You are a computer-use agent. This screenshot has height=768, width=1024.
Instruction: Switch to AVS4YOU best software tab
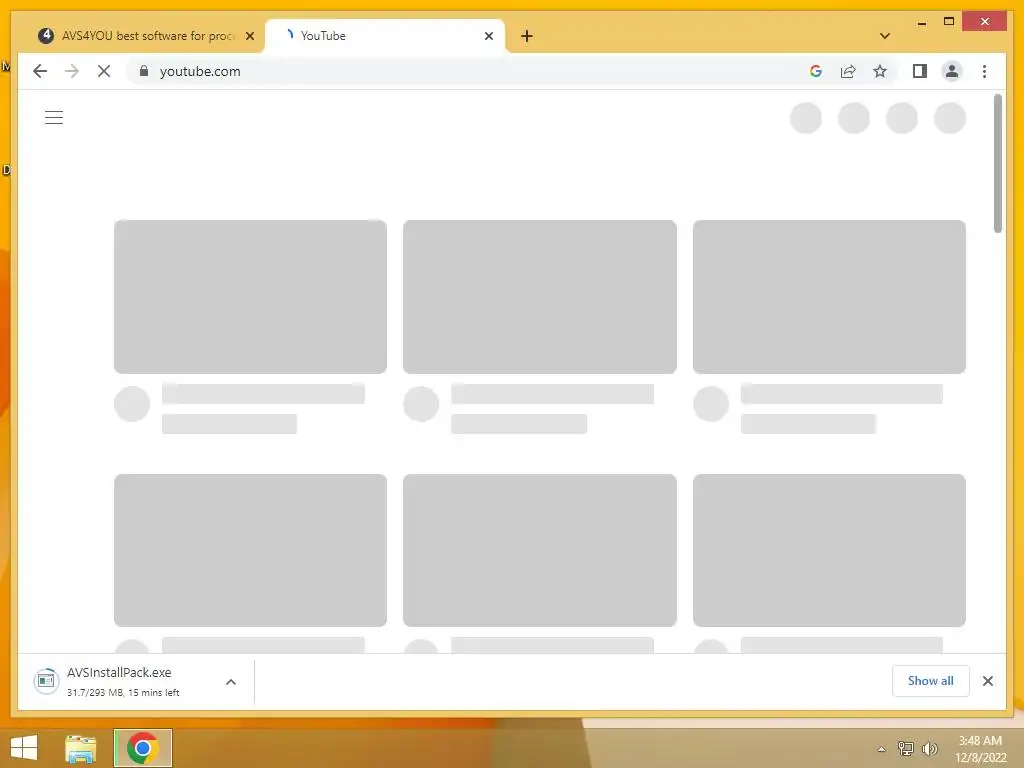click(137, 36)
